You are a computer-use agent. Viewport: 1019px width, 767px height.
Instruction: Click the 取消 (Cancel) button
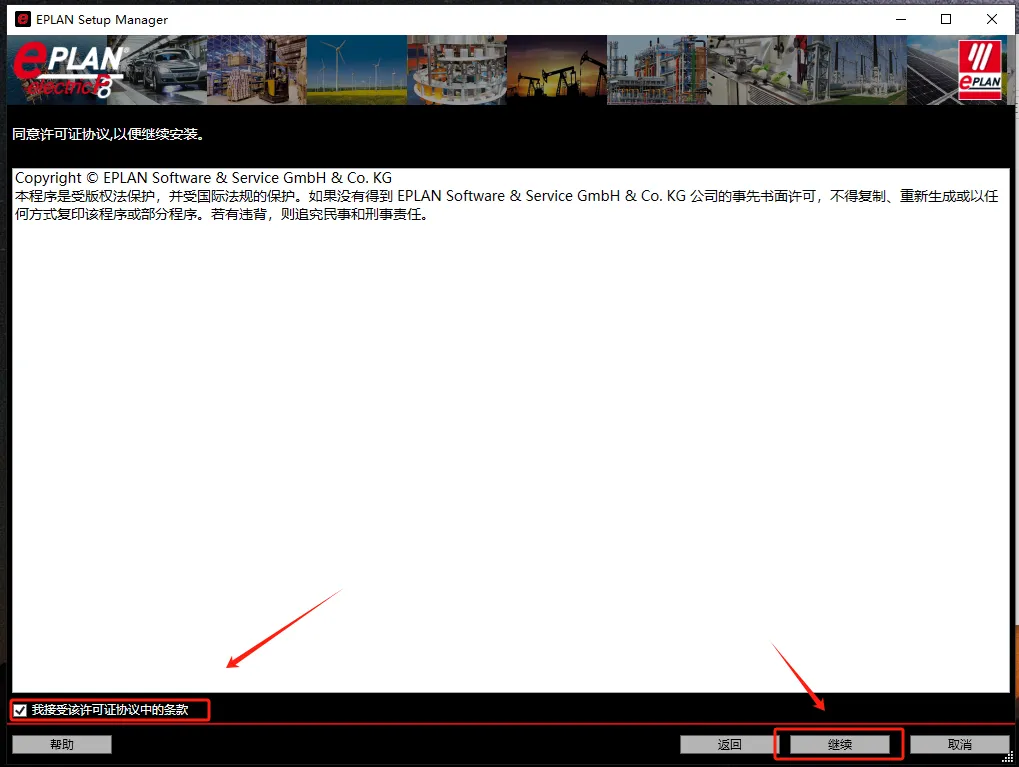click(959, 744)
